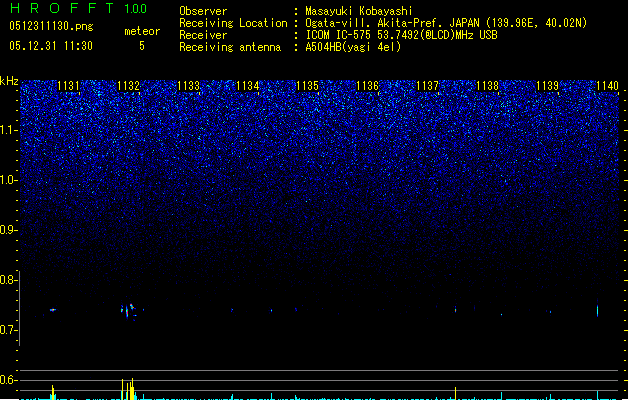Click the 0.9 frequency axis label

pos(8,230)
